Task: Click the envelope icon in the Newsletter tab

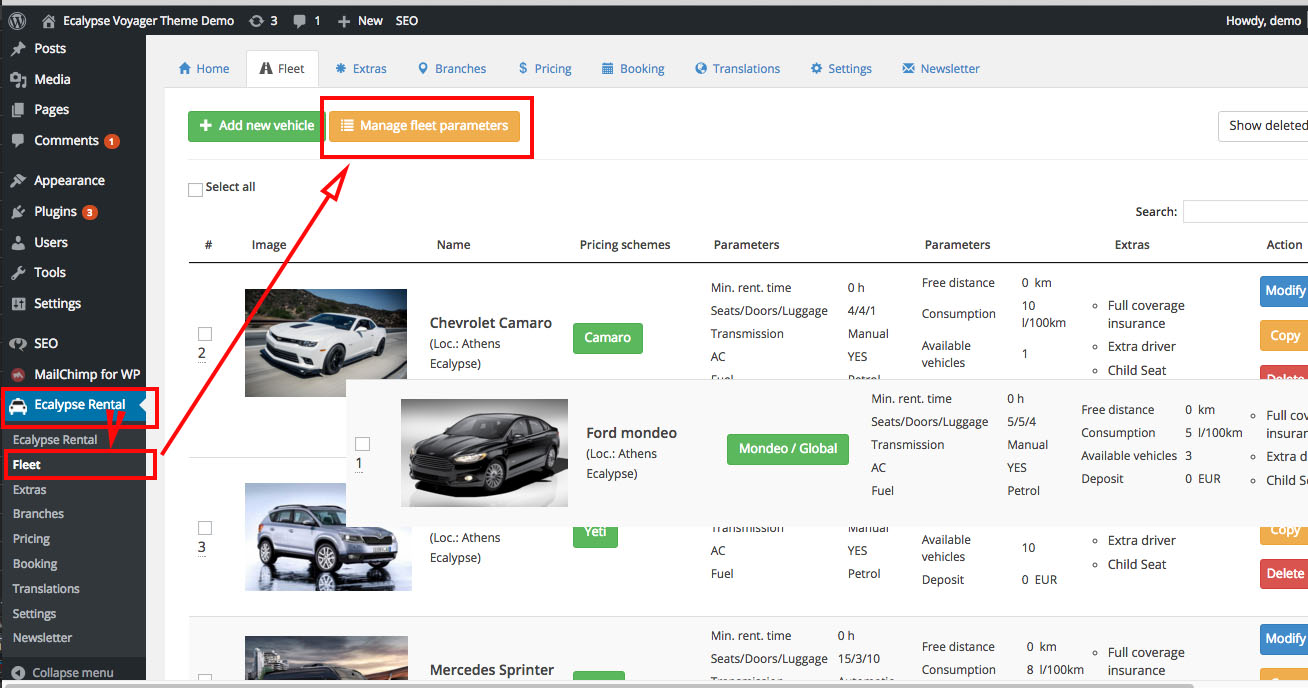Action: click(x=909, y=69)
